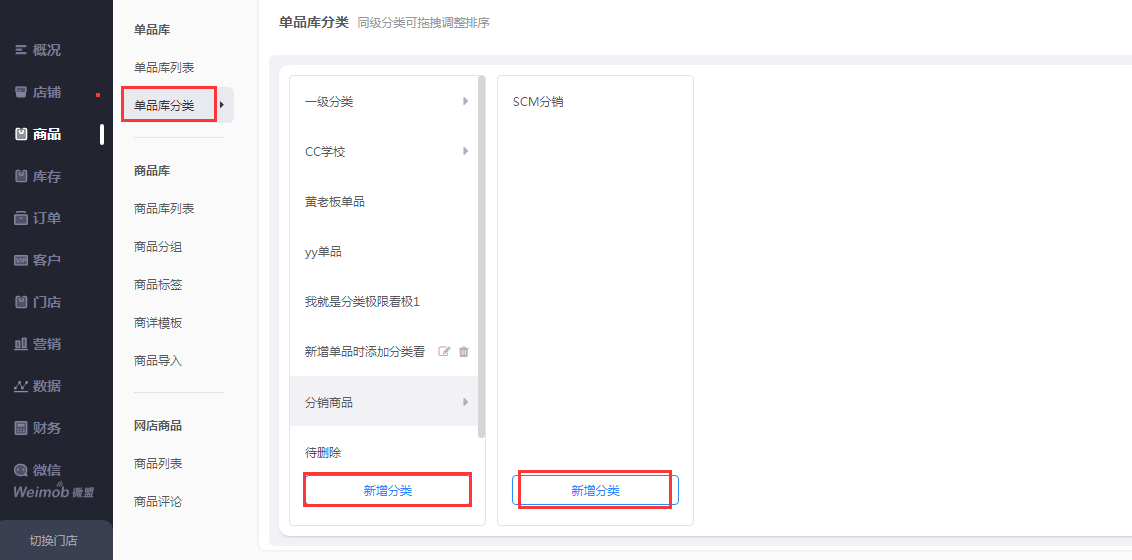Click the 订单 orders icon
1132x560 pixels.
click(21, 218)
